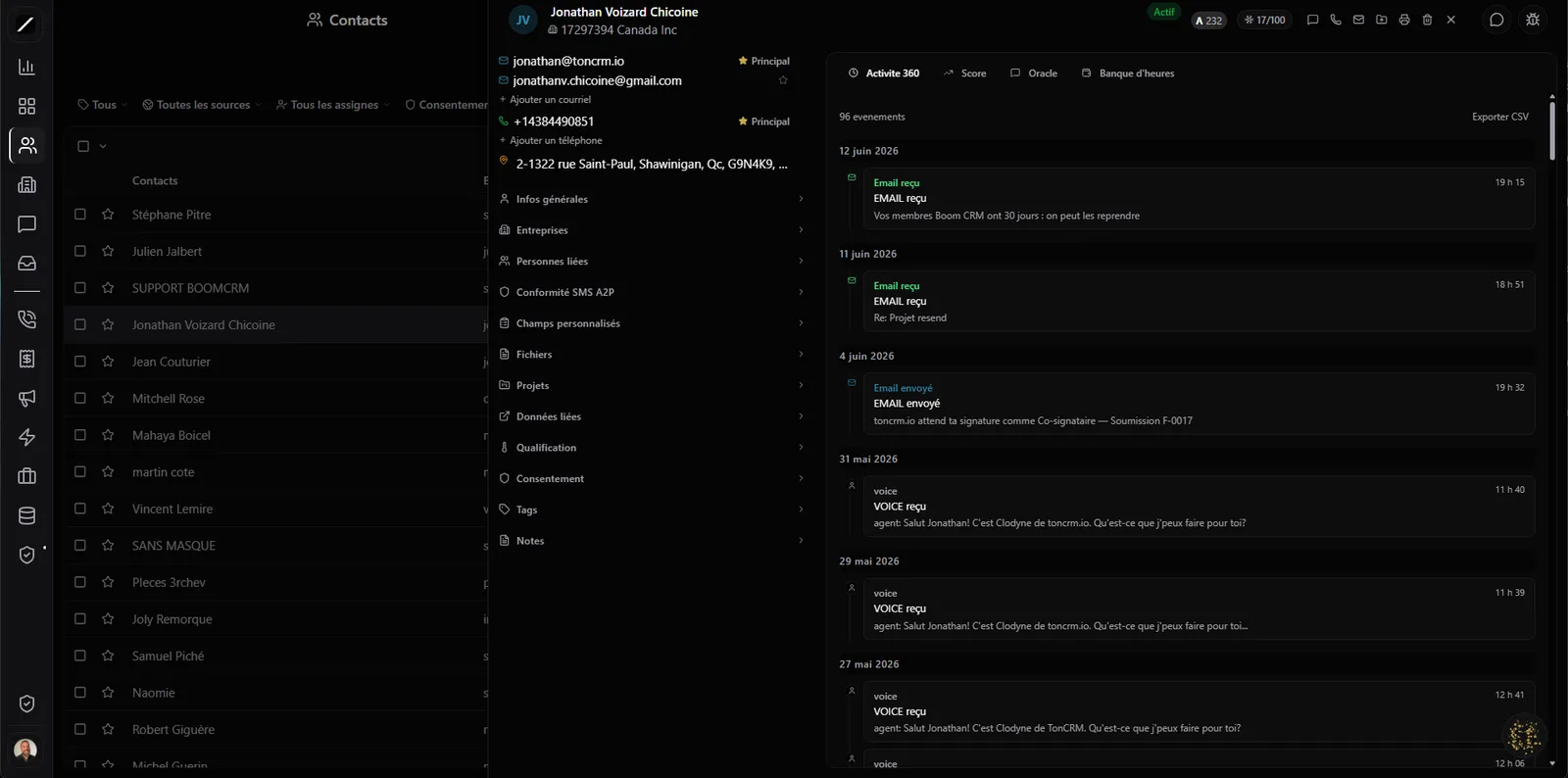Viewport: 1568px width, 778px height.
Task: Tick the checkbox for Julien Jalbert
Action: 80,251
